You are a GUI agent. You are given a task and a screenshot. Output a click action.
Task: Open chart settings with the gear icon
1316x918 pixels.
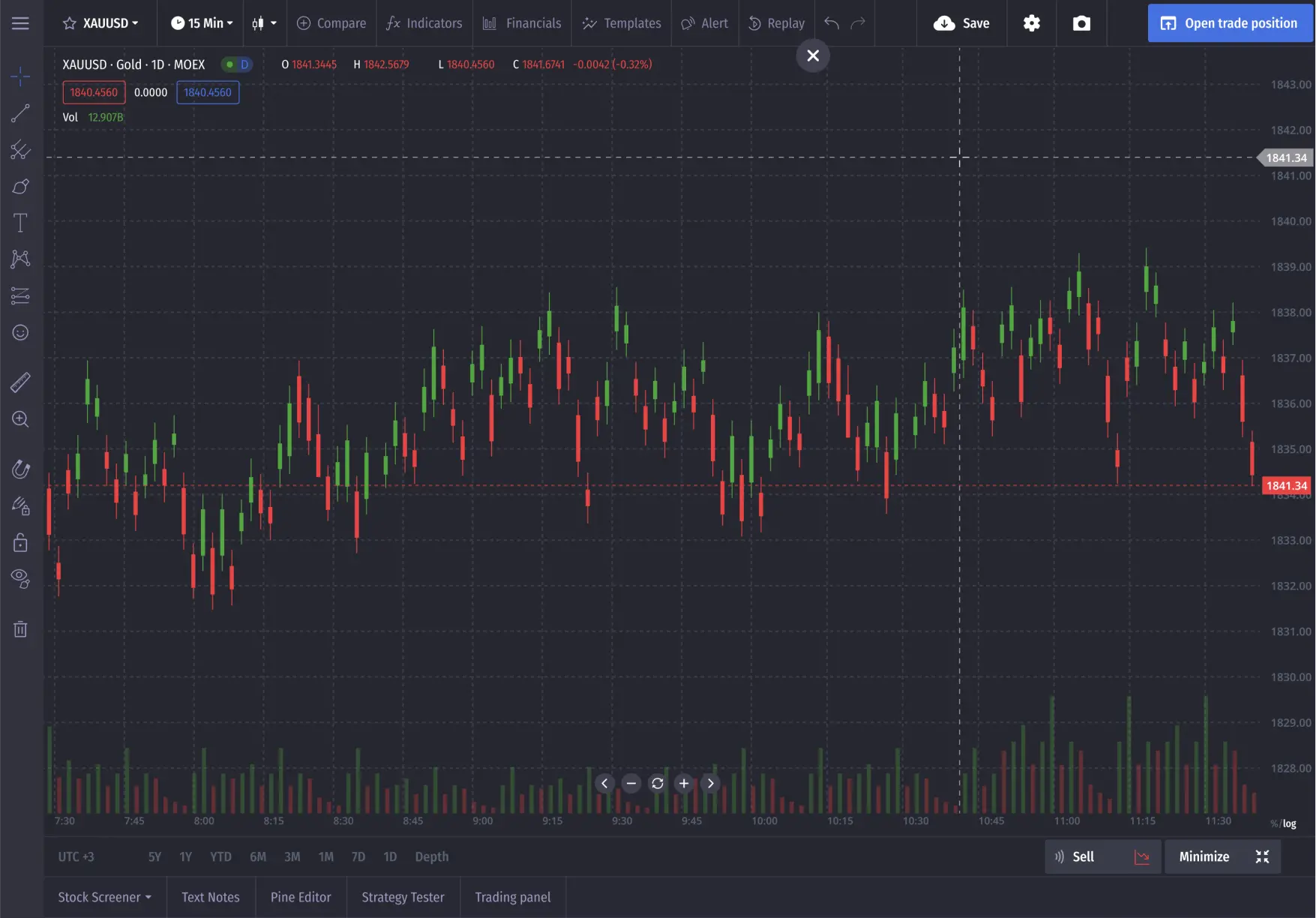click(1031, 23)
